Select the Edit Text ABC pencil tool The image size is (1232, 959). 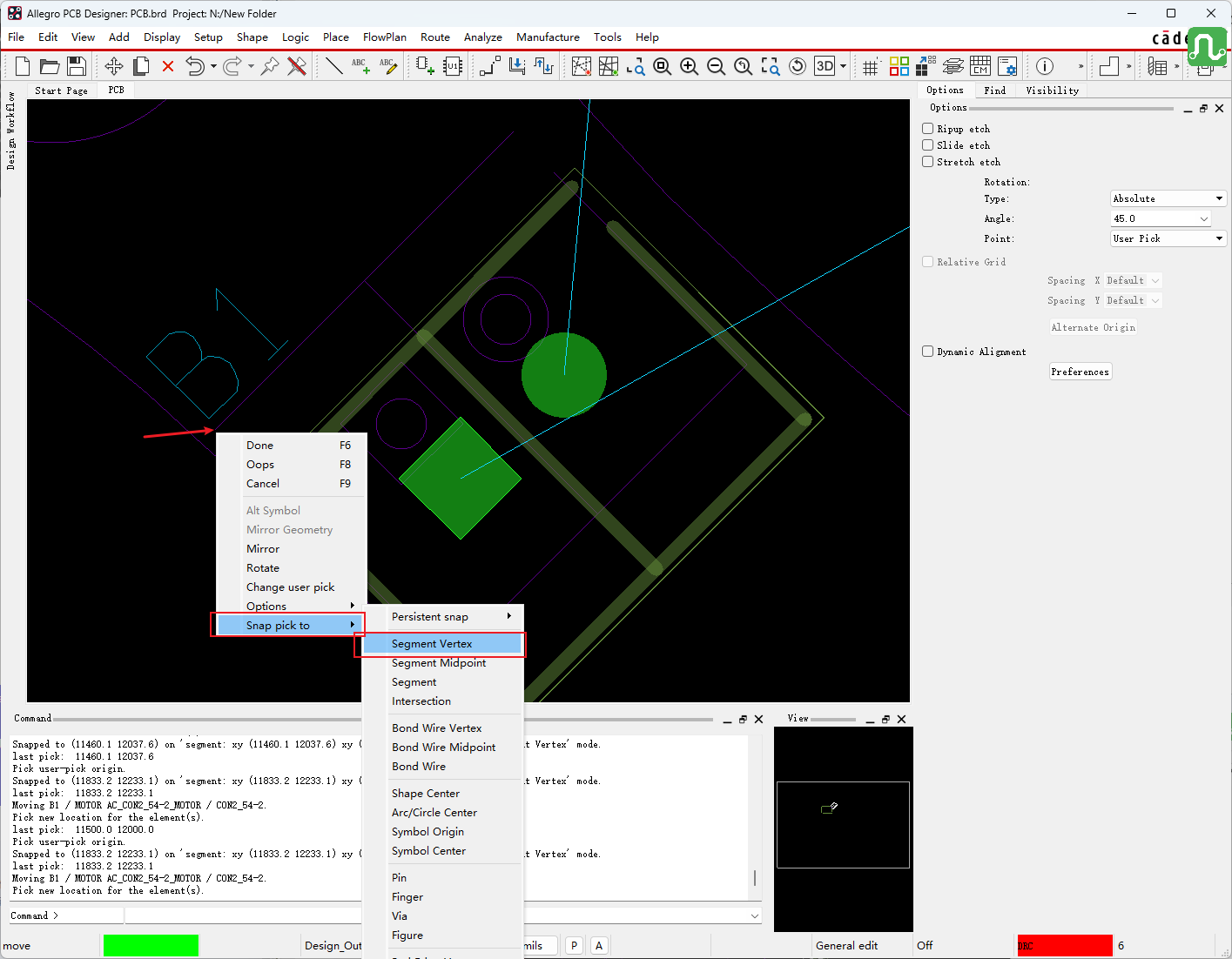pyautogui.click(x=388, y=66)
